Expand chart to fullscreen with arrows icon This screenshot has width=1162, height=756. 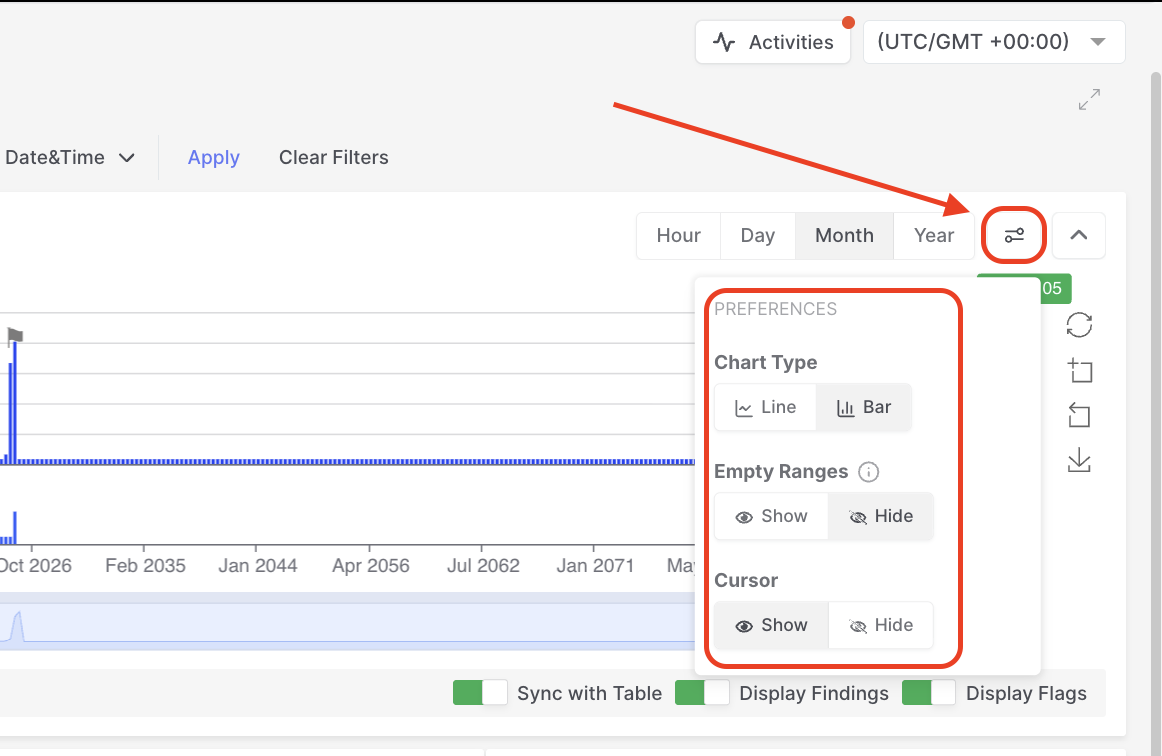coord(1089,100)
